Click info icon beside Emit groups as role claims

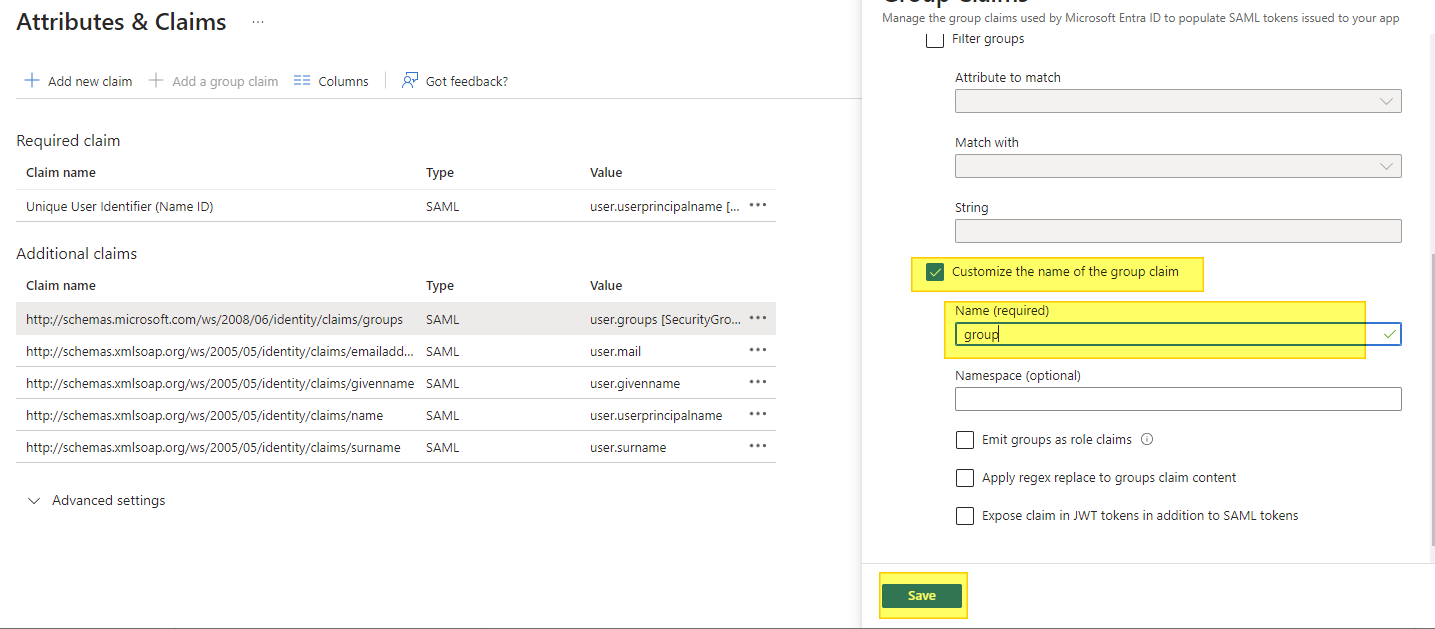click(1147, 439)
